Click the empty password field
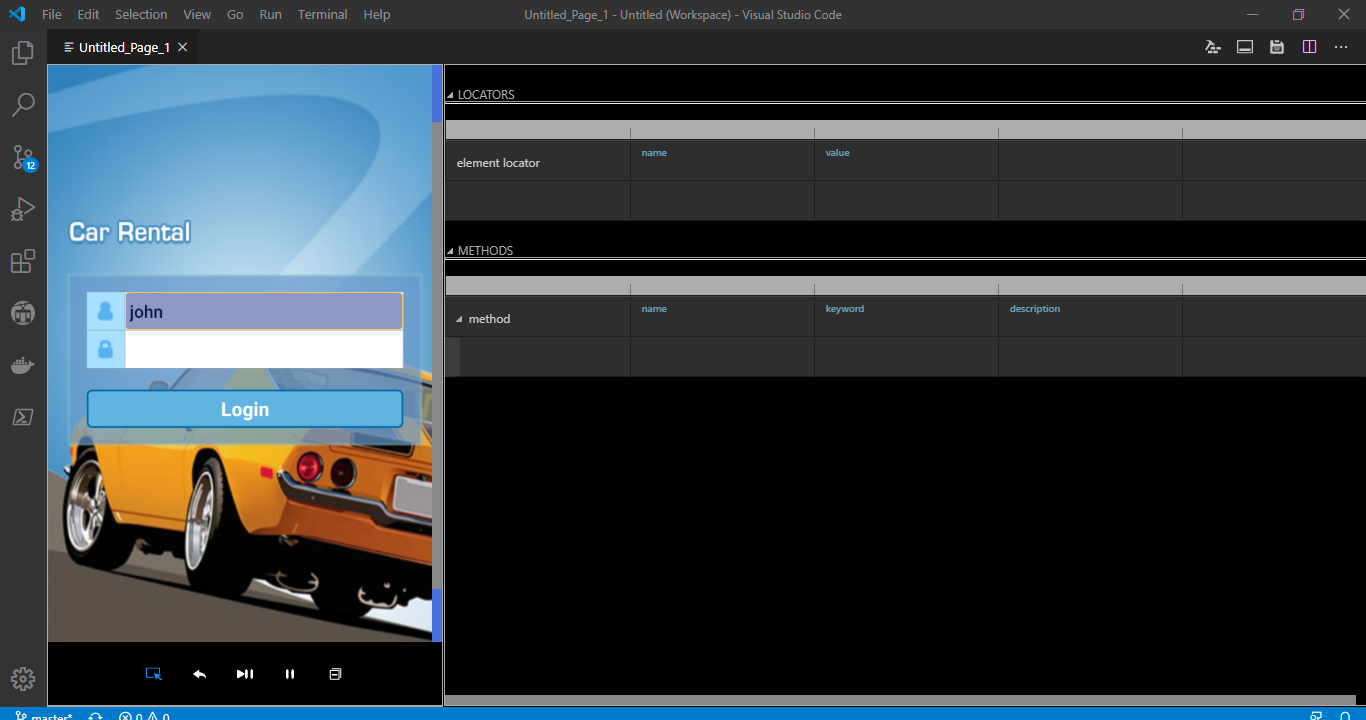The image size is (1366, 720). tap(264, 349)
